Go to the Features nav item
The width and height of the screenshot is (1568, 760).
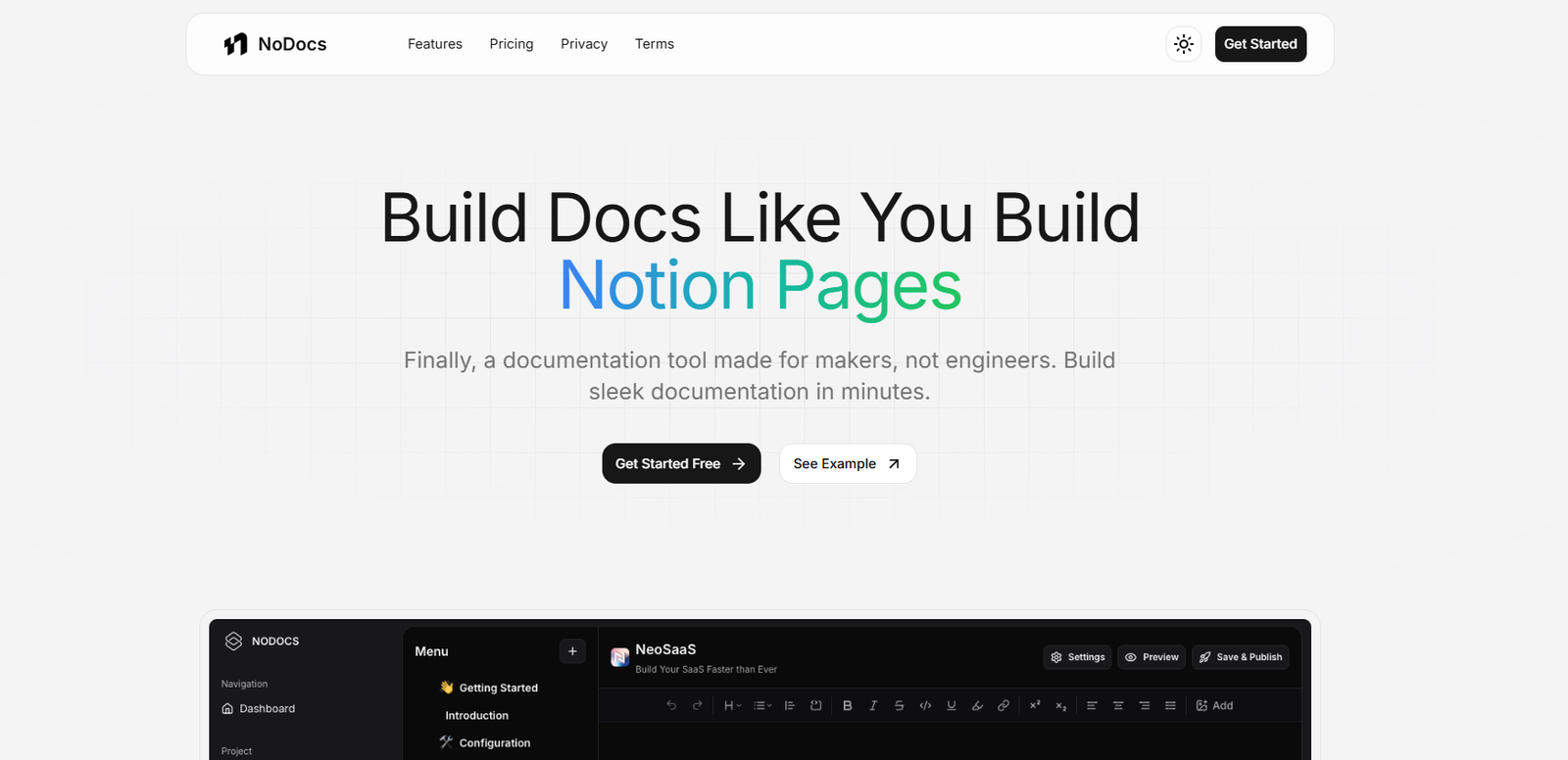pos(435,44)
